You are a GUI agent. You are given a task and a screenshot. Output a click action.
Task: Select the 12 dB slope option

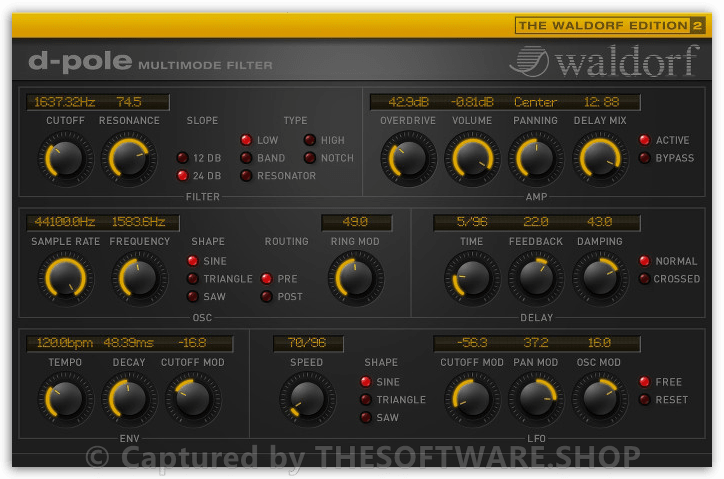[x=182, y=158]
